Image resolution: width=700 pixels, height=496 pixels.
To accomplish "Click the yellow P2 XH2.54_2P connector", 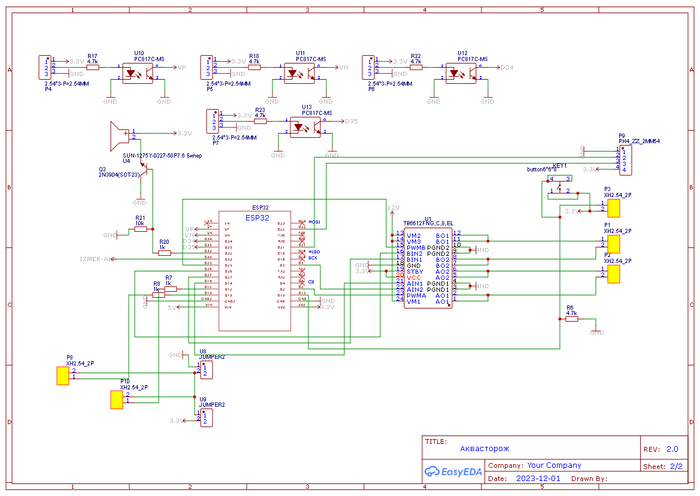I will pyautogui.click(x=614, y=274).
